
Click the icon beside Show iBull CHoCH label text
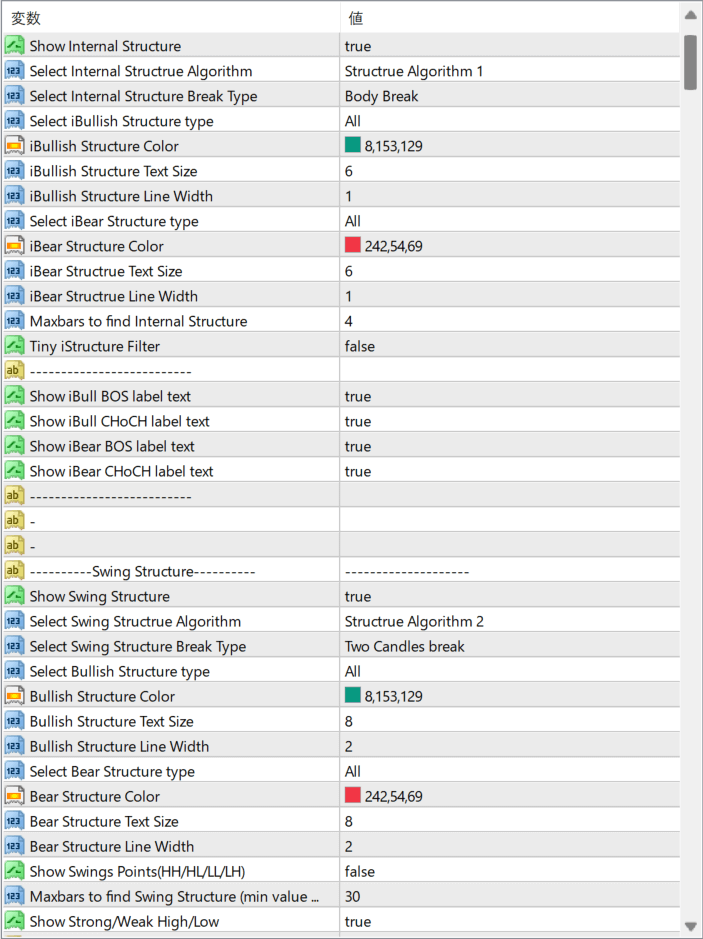pyautogui.click(x=14, y=421)
